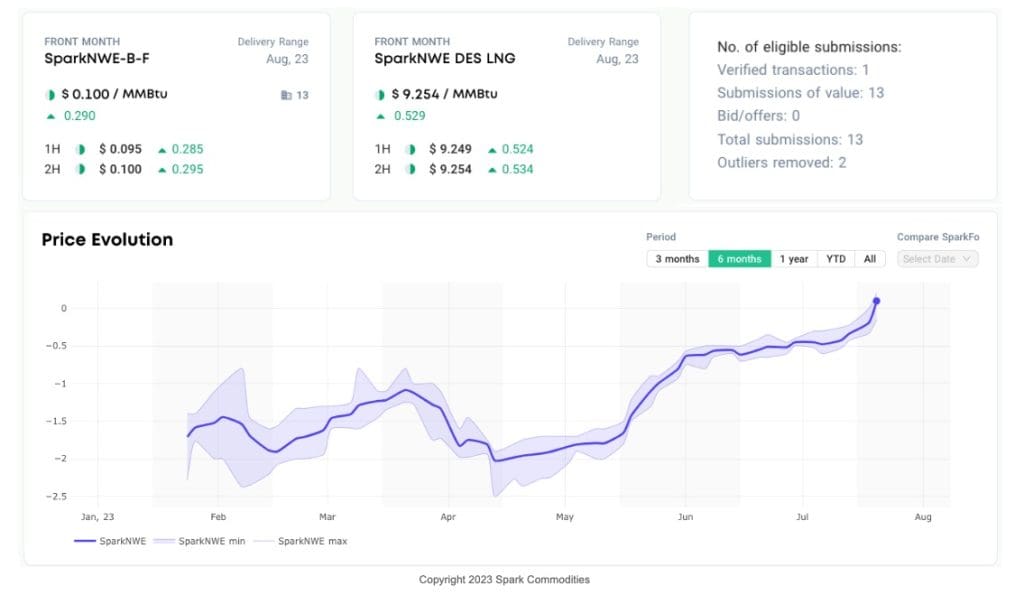This screenshot has height=595, width=1024.
Task: Click 'Outliers removed: 2' text
Action: [x=782, y=162]
